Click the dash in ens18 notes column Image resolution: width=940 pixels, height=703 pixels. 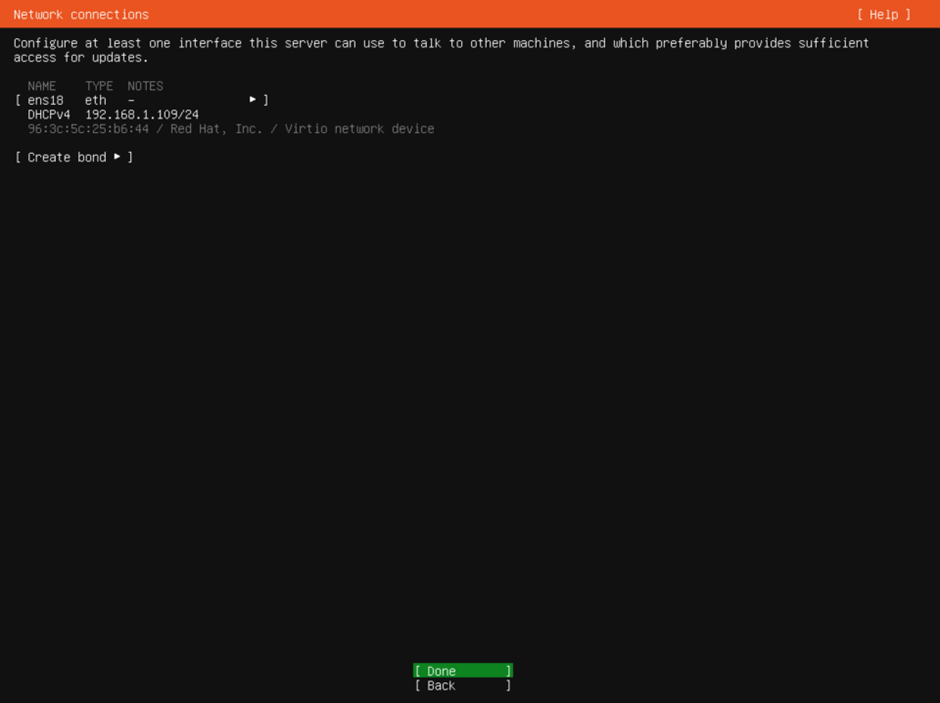click(x=131, y=100)
